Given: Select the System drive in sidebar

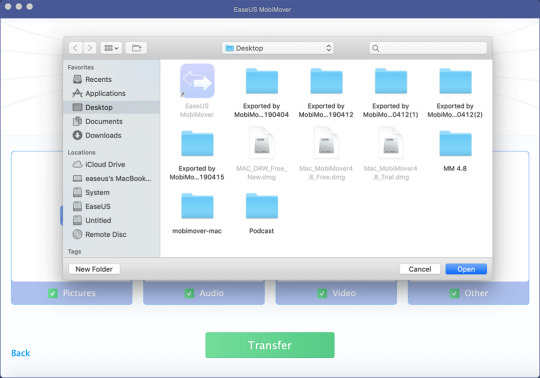Looking at the screenshot, I should pyautogui.click(x=112, y=192).
